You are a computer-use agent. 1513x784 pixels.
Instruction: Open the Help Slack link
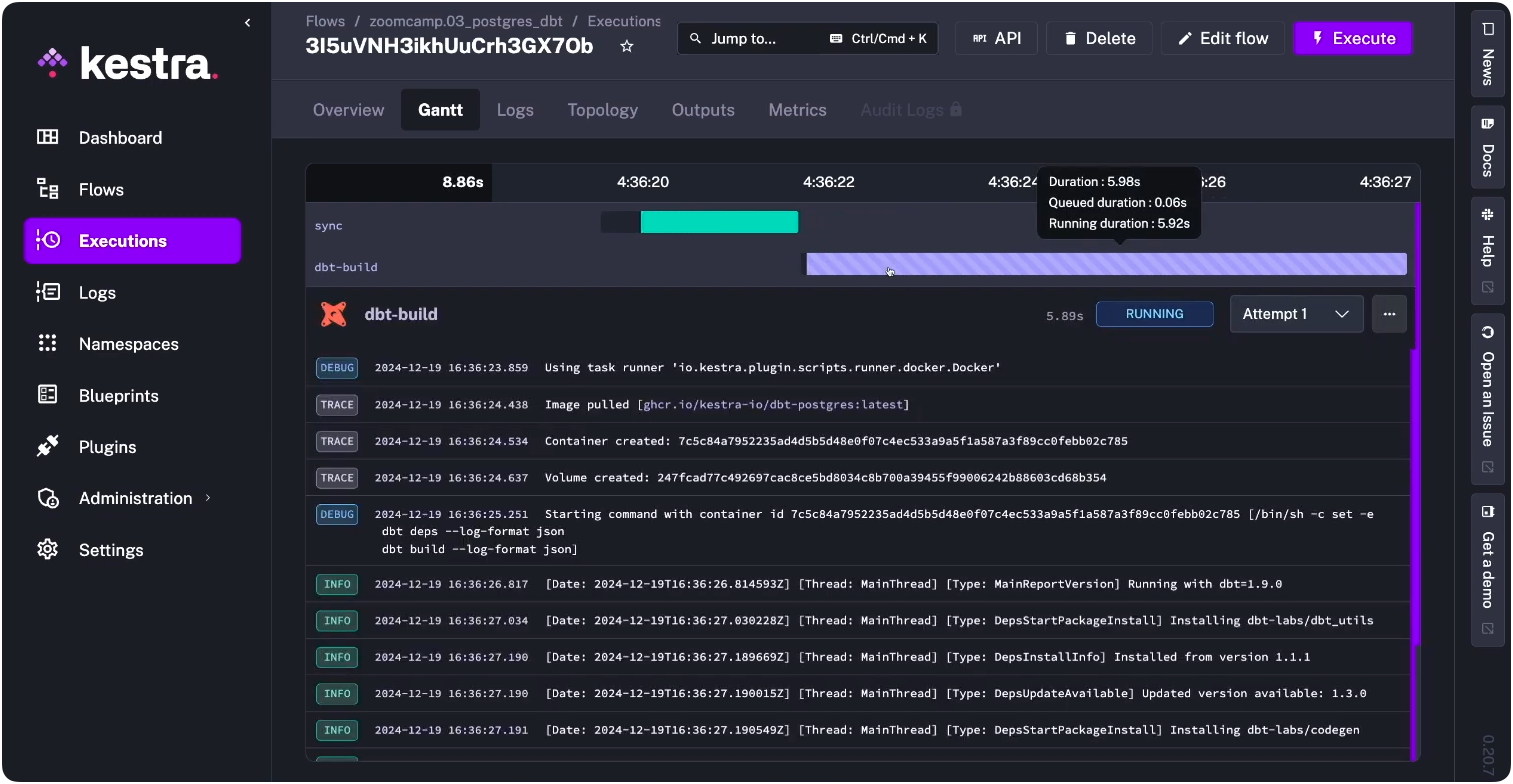pos(1488,251)
